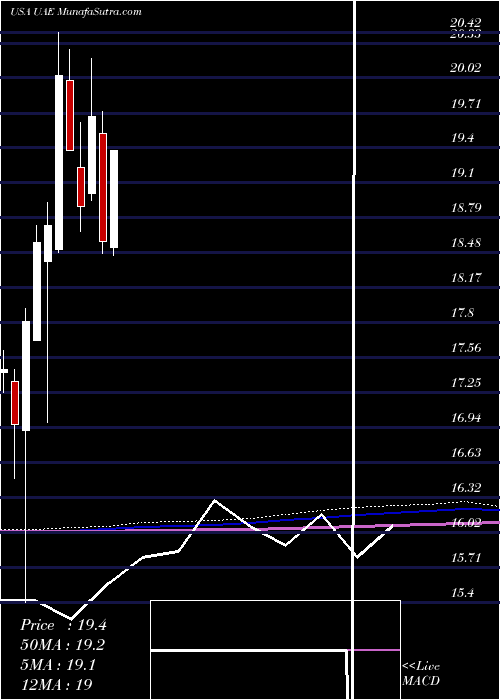This screenshot has width=500, height=700.
Task: Click the 15.4 price axis label
Action: pos(462,593)
